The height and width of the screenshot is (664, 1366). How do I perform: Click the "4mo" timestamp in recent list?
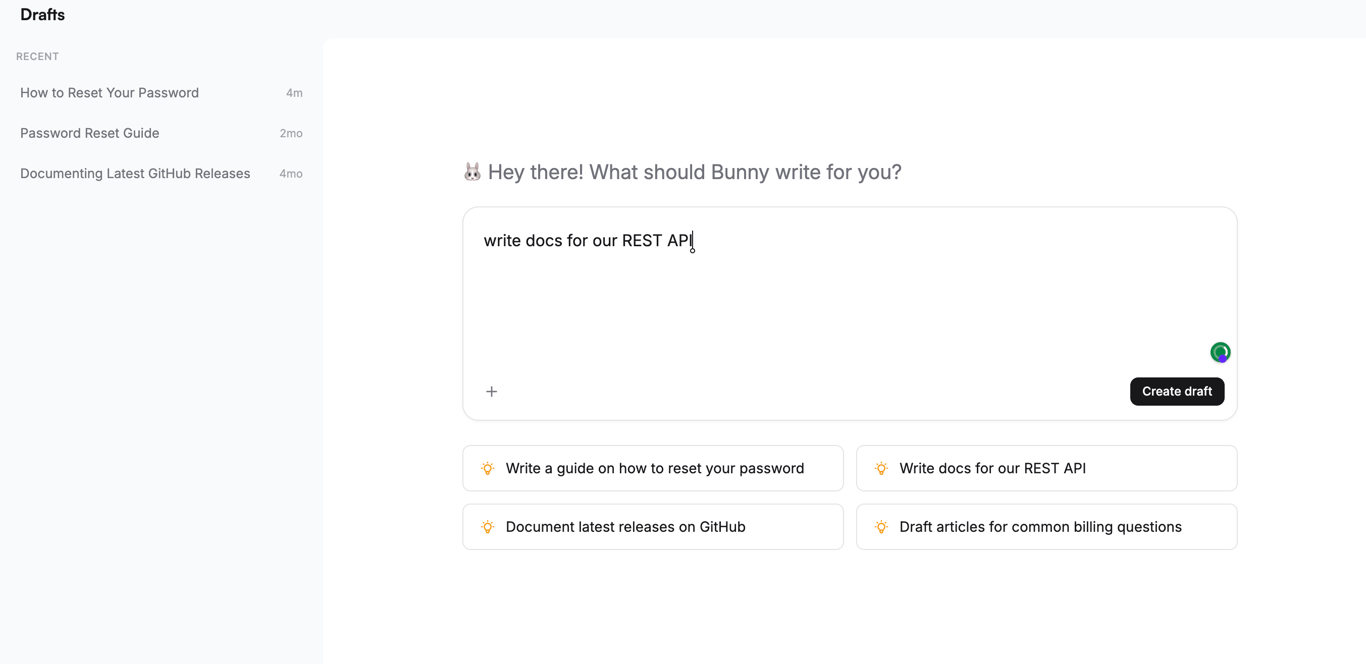[291, 174]
